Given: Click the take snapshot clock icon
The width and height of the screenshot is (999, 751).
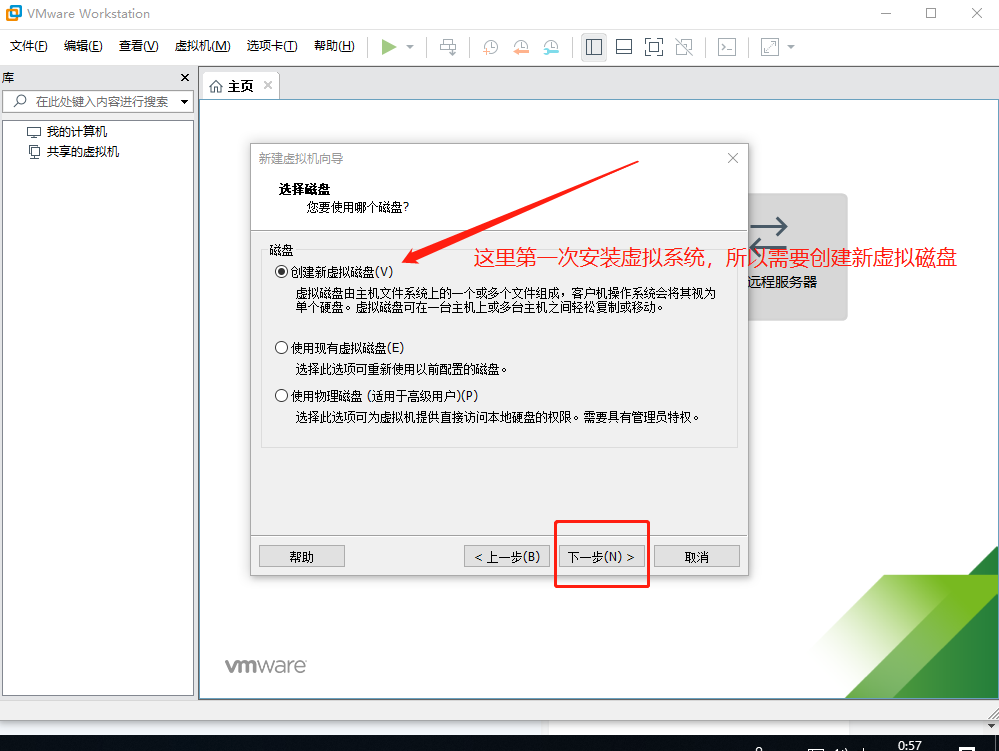Looking at the screenshot, I should coord(491,46).
